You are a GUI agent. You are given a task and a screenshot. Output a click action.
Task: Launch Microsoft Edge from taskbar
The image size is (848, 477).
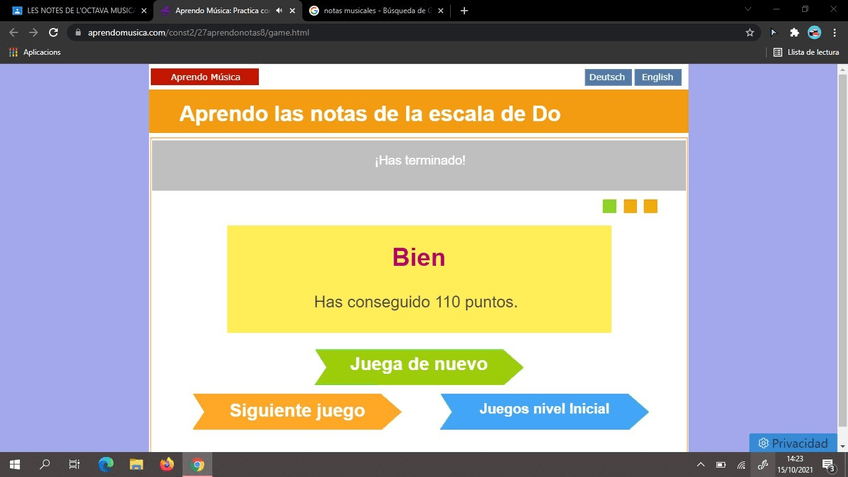tap(105, 464)
